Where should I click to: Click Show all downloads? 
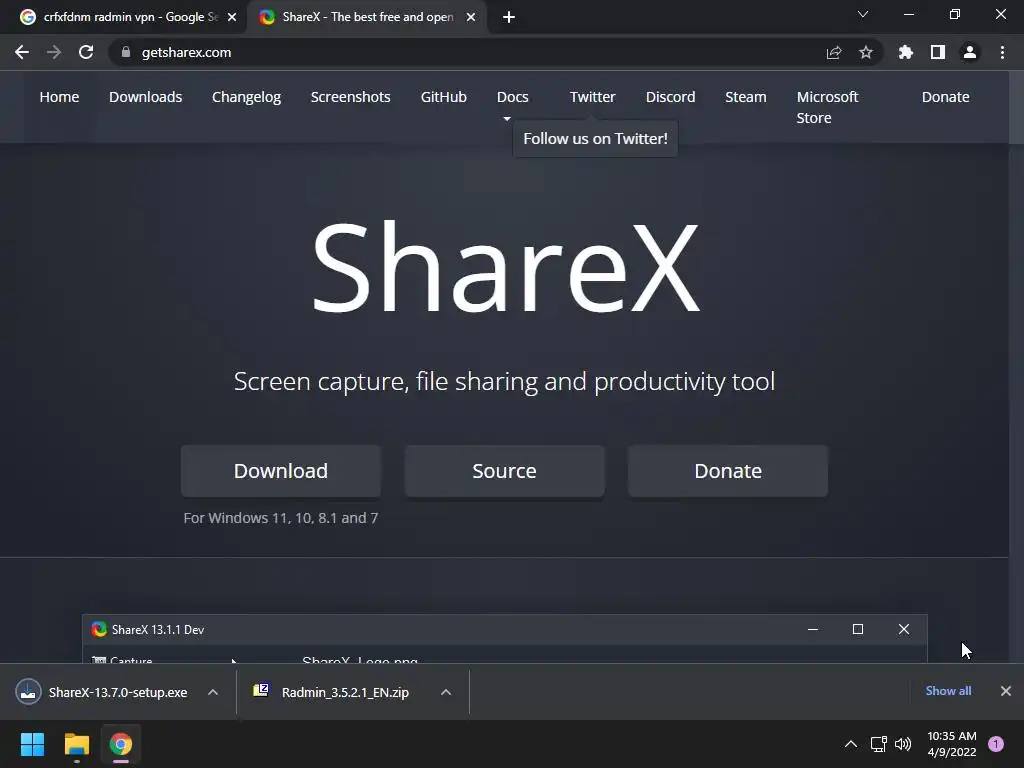click(x=948, y=691)
